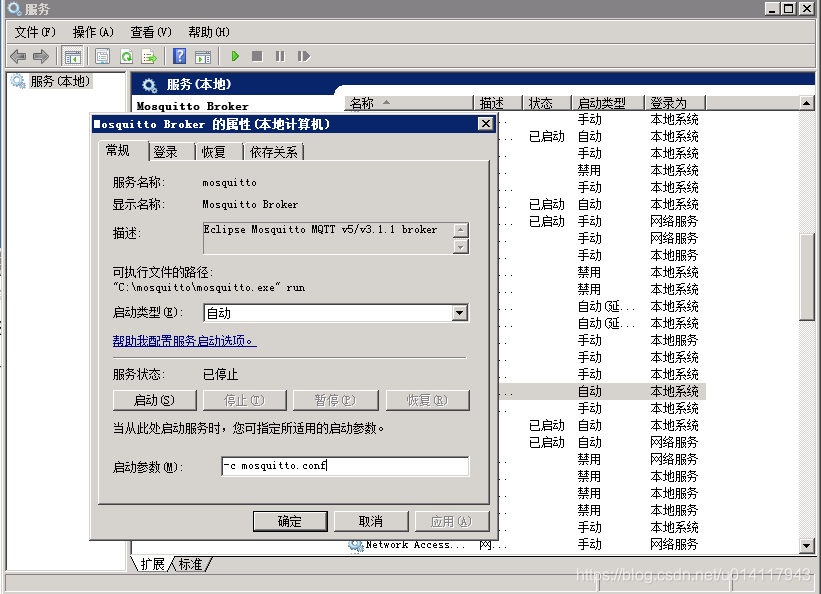Click the toolbar restart service icon
Viewport: 821px width, 594px height.
pyautogui.click(x=304, y=56)
